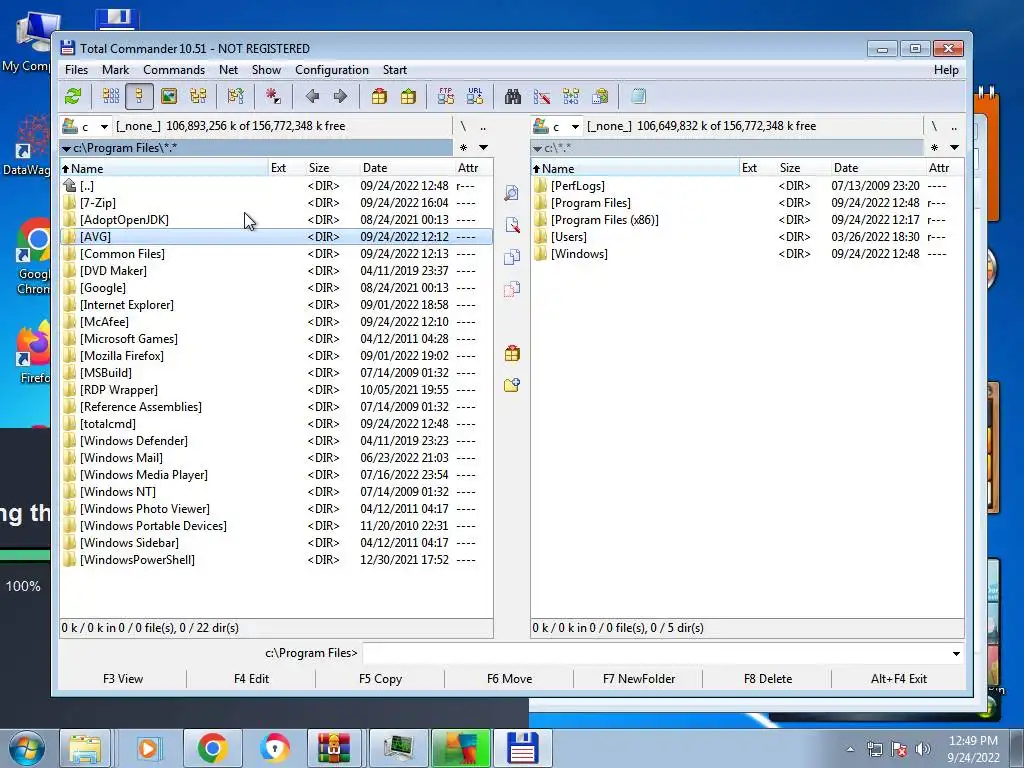Click the Unpack files toolbar icon
The image size is (1024, 768).
[x=408, y=97]
